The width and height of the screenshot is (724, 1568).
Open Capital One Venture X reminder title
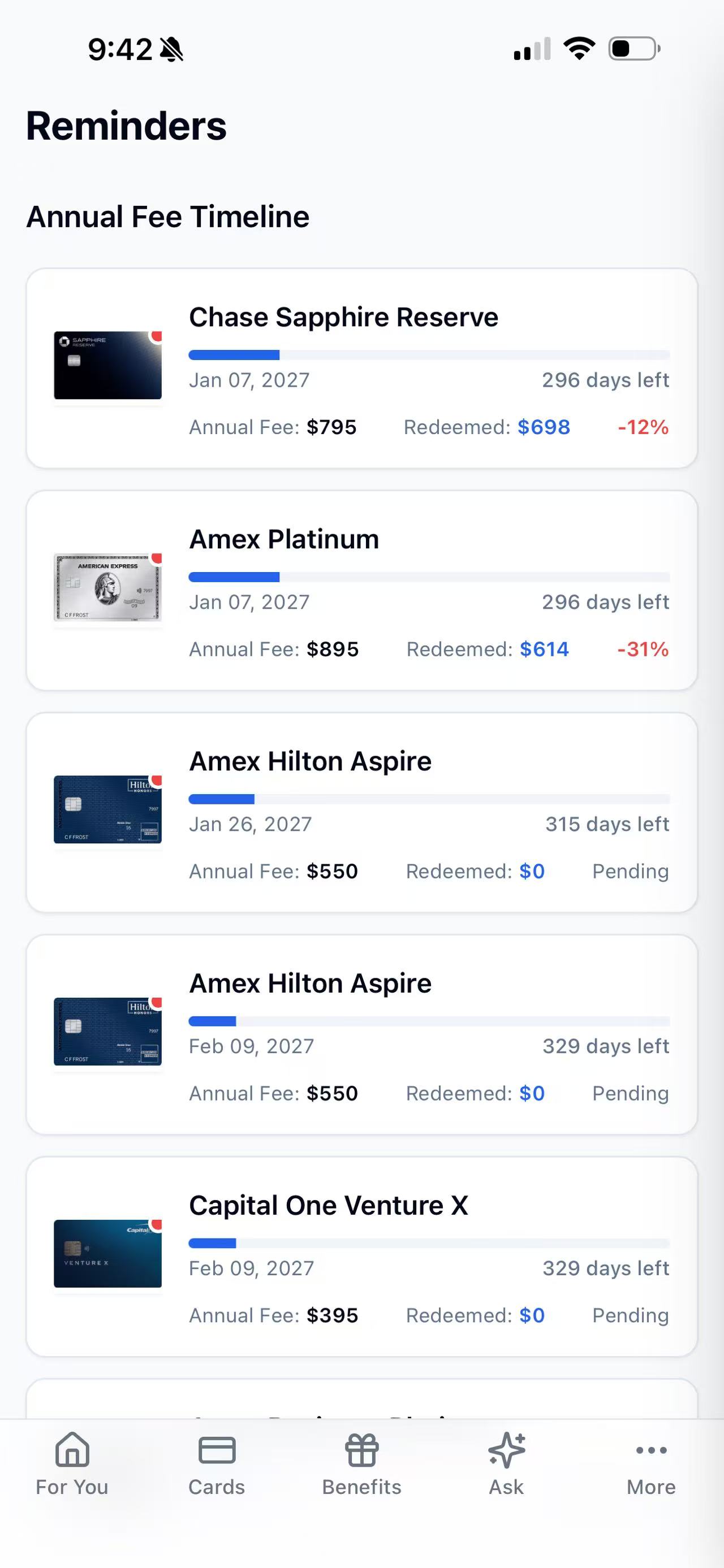(x=328, y=1205)
